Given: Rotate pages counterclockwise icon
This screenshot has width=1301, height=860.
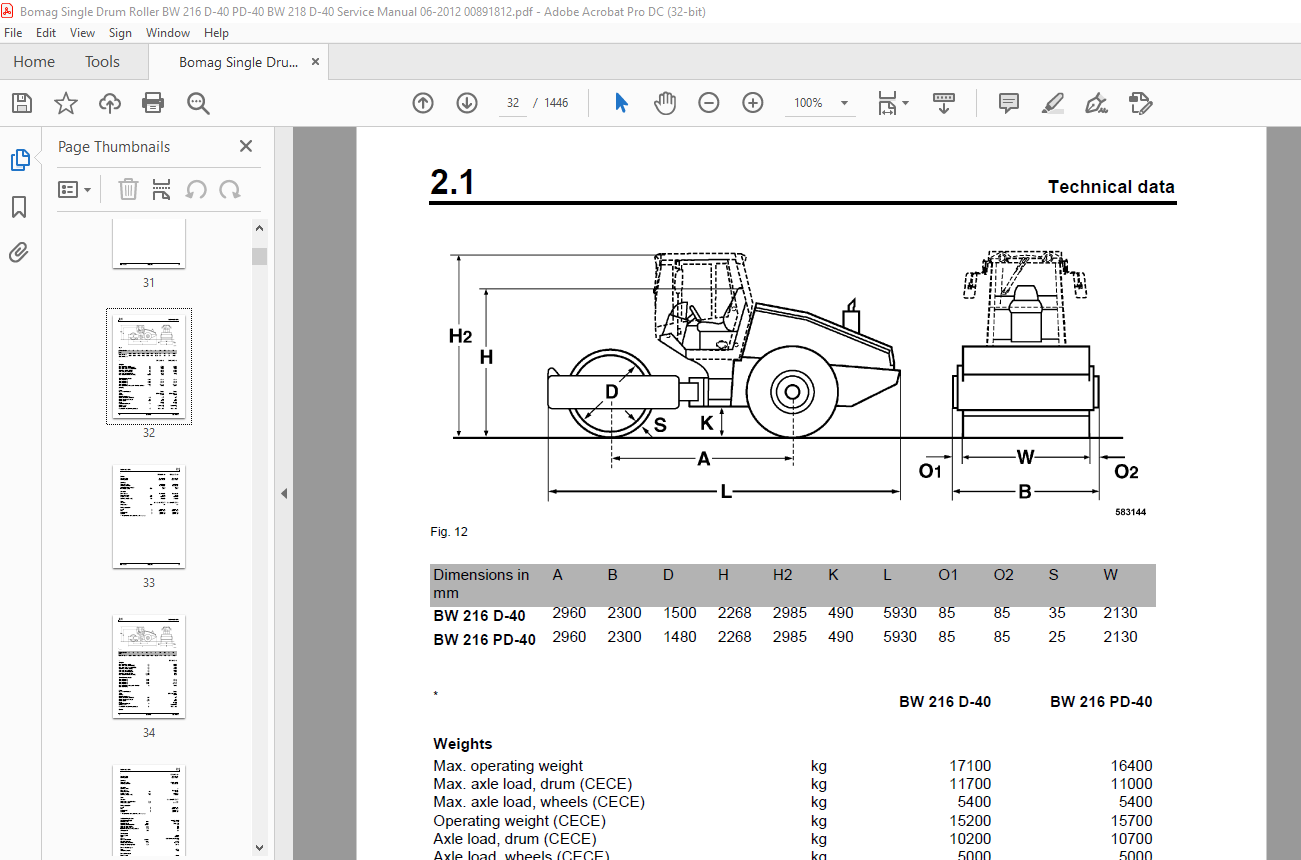Looking at the screenshot, I should 196,189.
